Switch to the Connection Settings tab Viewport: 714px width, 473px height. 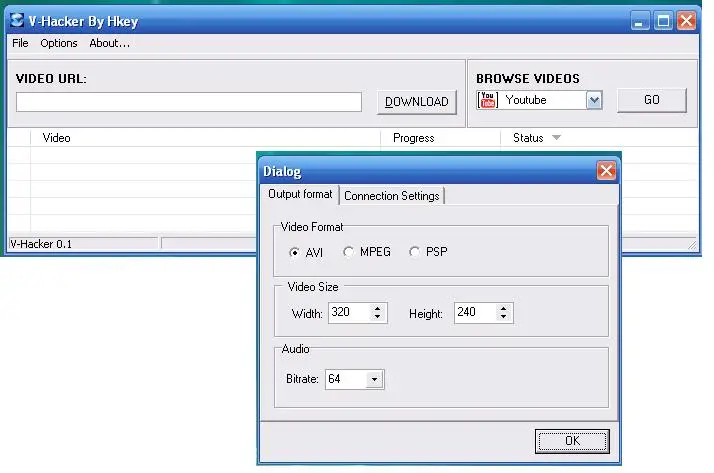[392, 196]
